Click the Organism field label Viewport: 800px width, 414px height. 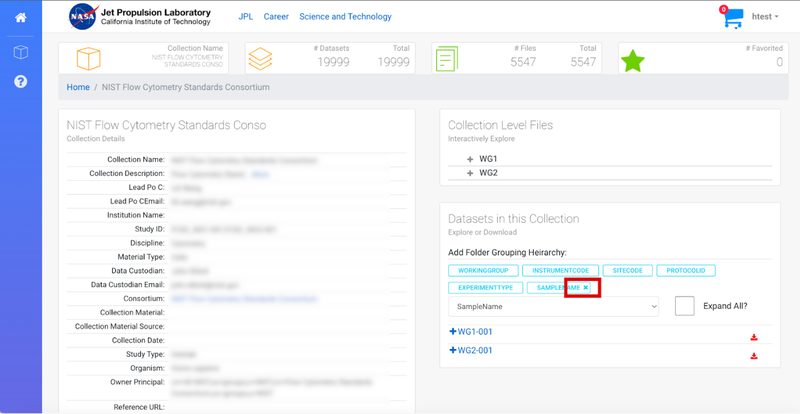[x=147, y=368]
